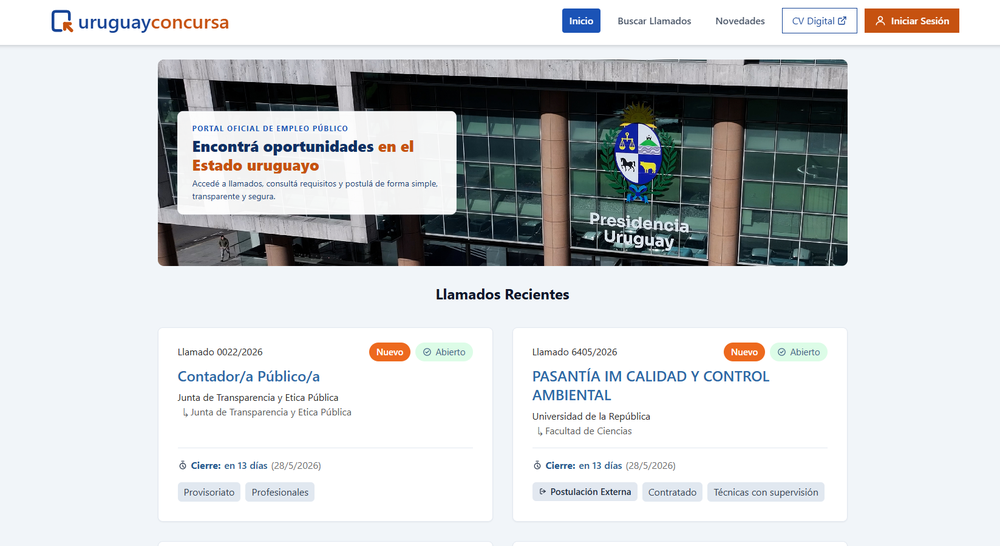Click the check icon in PASANTÍA Abierto badge
Viewport: 1000px width, 546px height.
[781, 352]
